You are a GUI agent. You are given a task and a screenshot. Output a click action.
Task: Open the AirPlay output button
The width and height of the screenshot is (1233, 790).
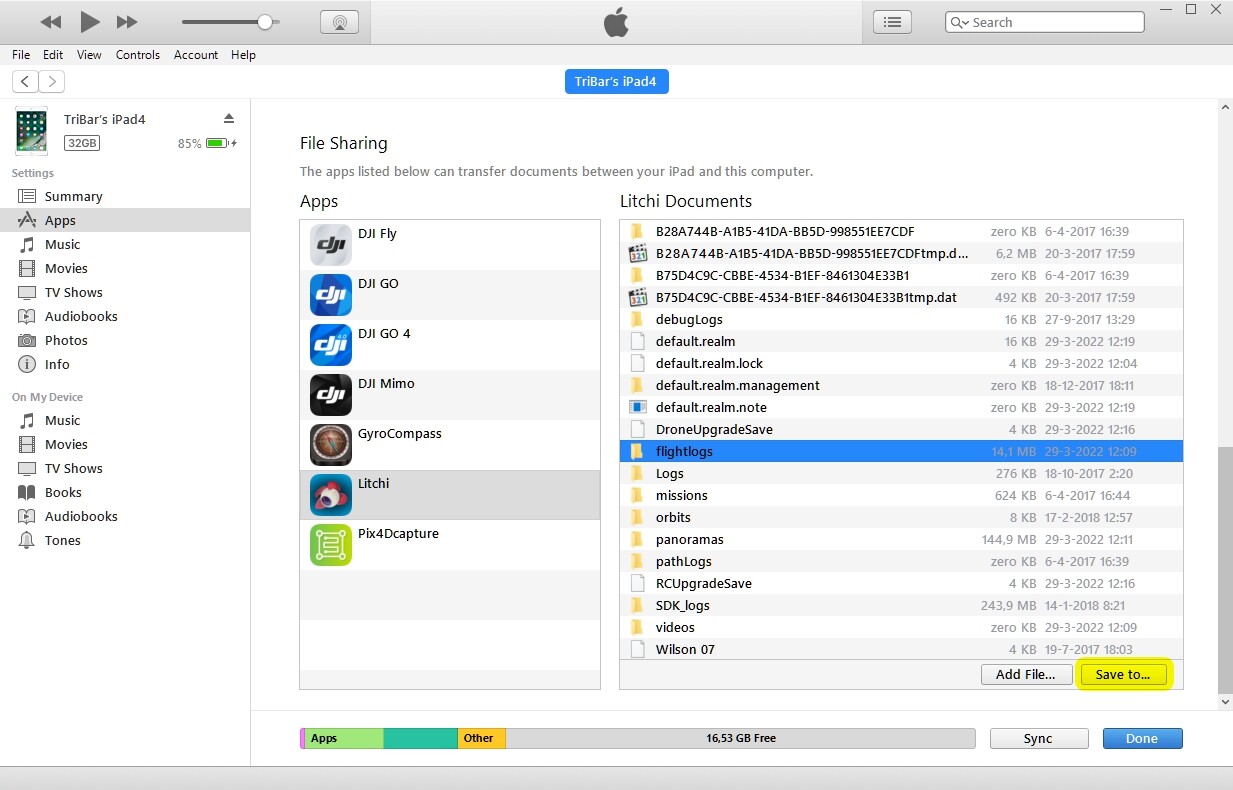(x=340, y=21)
